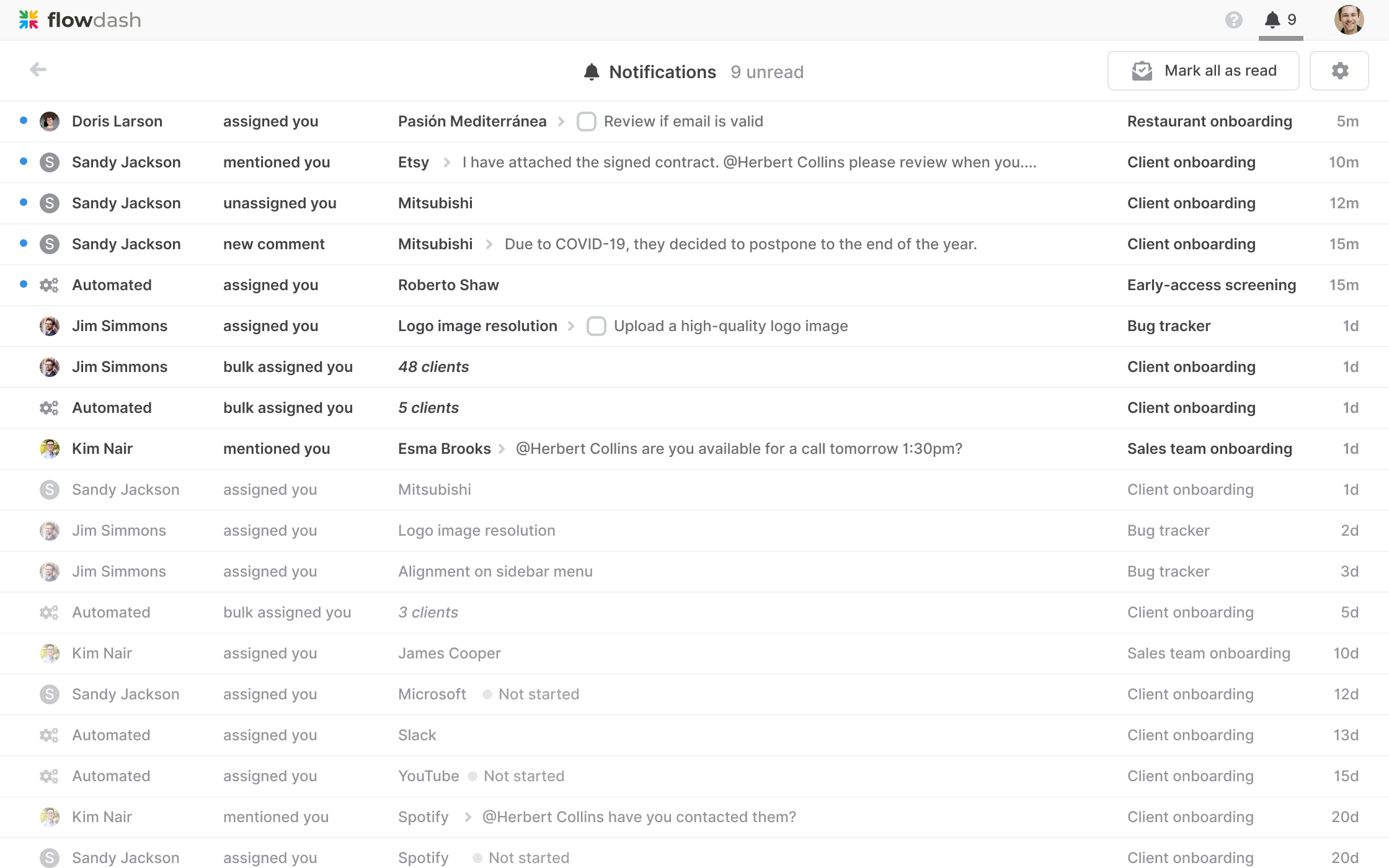Click Kim Nair's avatar on Esma Brooks row
1389x868 pixels.
tap(50, 449)
